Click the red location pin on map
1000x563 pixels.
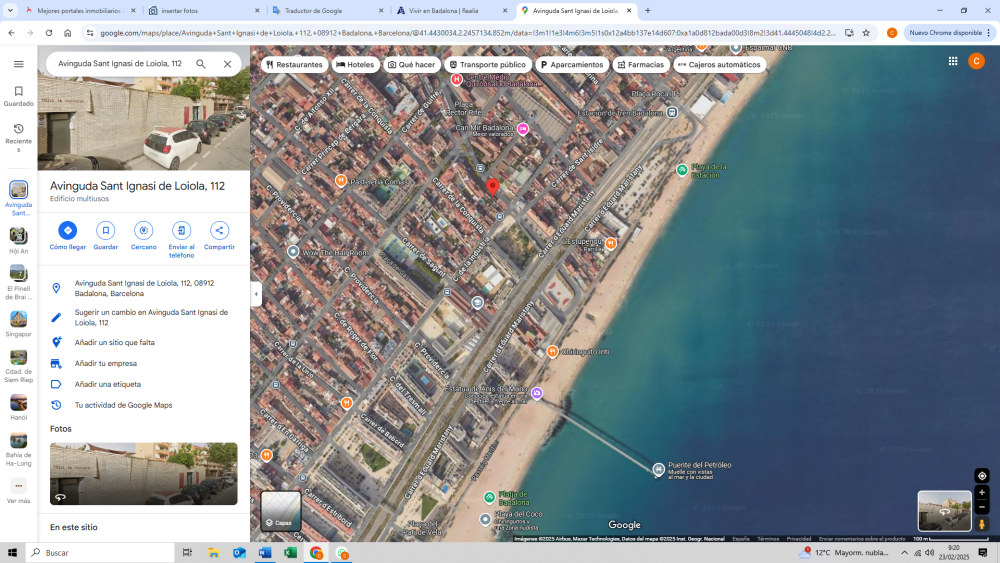(492, 187)
